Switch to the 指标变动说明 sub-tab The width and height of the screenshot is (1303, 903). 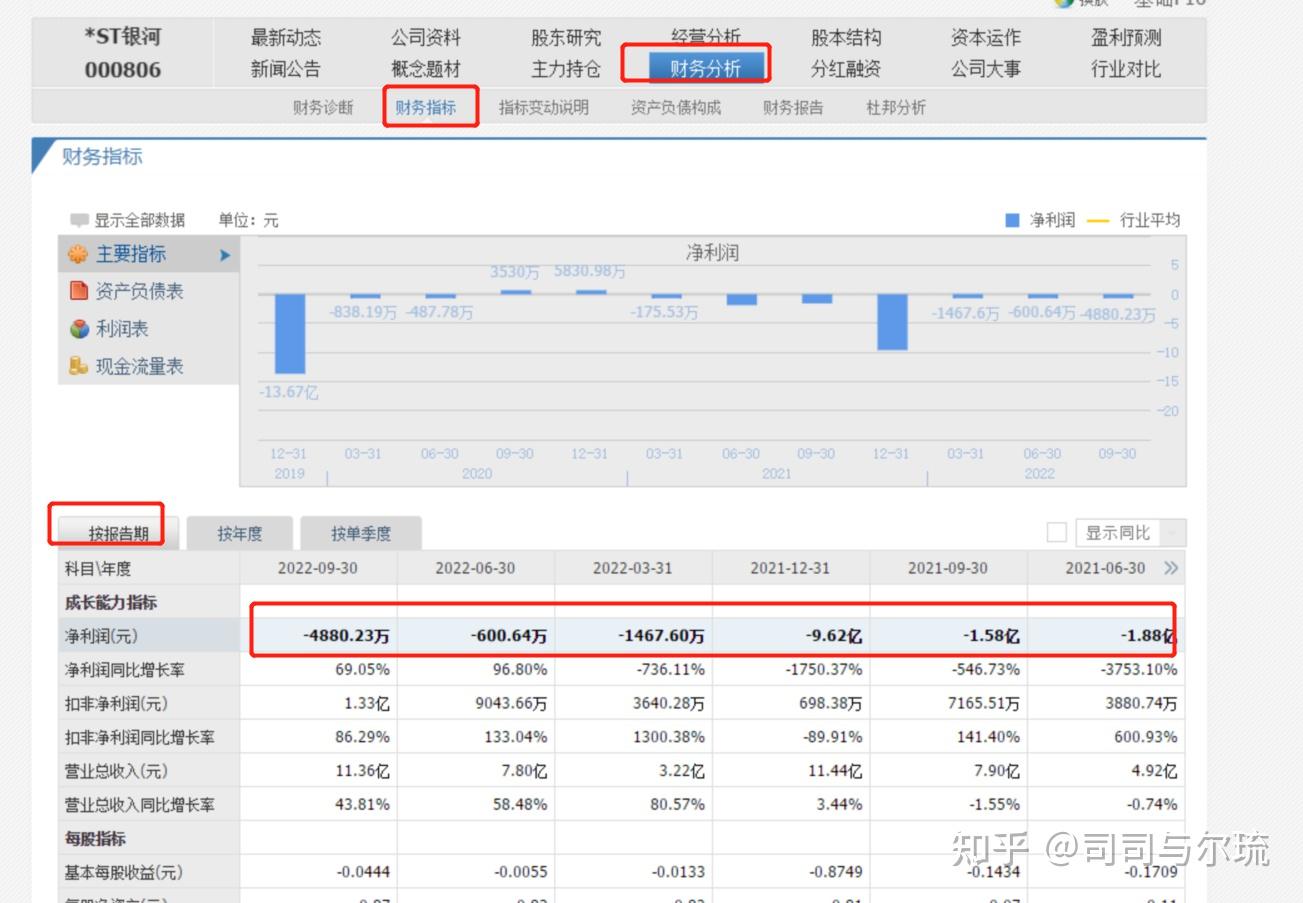coord(544,108)
